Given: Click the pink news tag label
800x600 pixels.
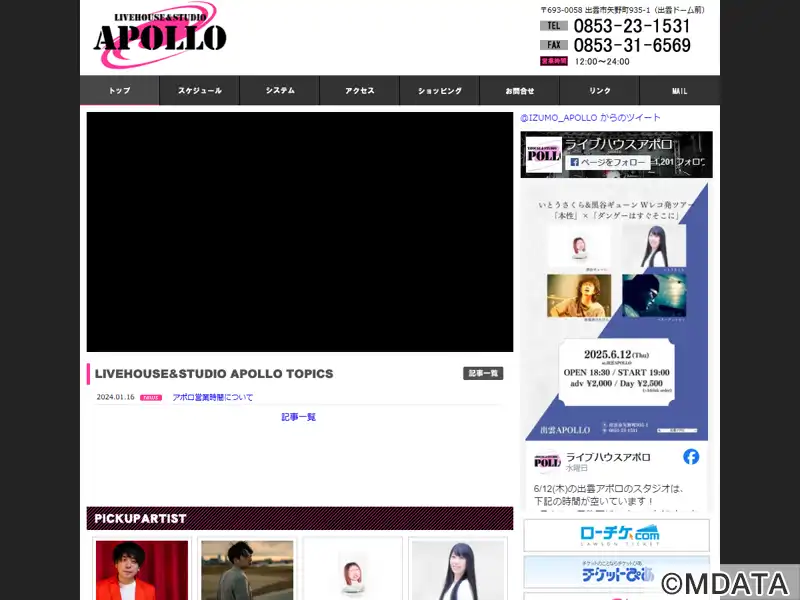Looking at the screenshot, I should (151, 397).
